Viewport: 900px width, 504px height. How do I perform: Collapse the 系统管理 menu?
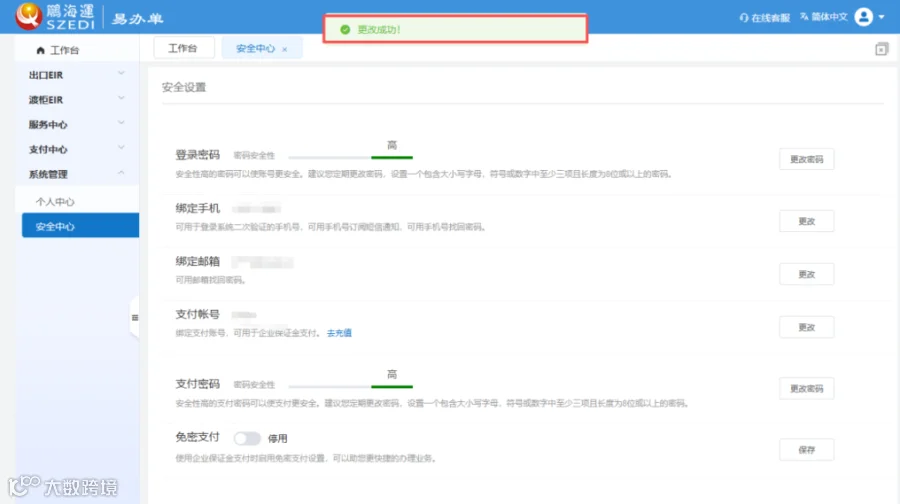pyautogui.click(x=77, y=174)
